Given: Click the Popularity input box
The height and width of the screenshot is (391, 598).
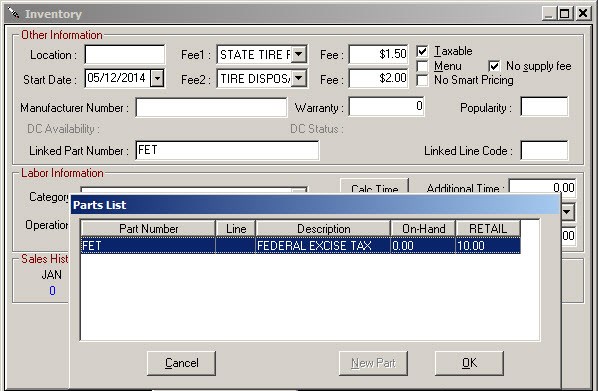Looking at the screenshot, I should pyautogui.click(x=544, y=107).
